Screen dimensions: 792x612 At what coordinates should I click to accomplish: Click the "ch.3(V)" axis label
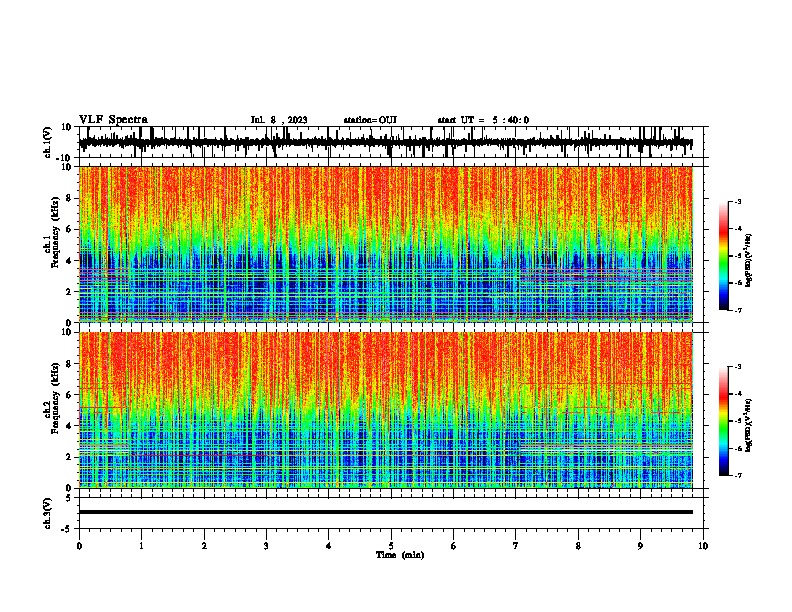[x=48, y=513]
